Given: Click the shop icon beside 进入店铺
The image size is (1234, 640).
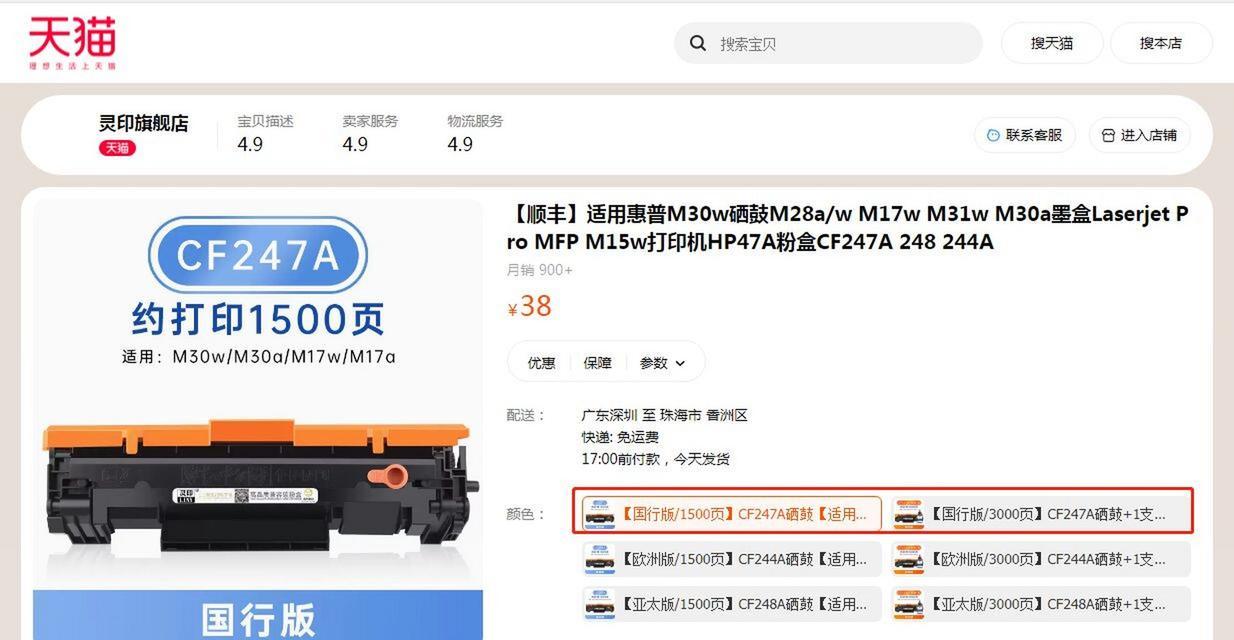Looking at the screenshot, I should (1108, 135).
